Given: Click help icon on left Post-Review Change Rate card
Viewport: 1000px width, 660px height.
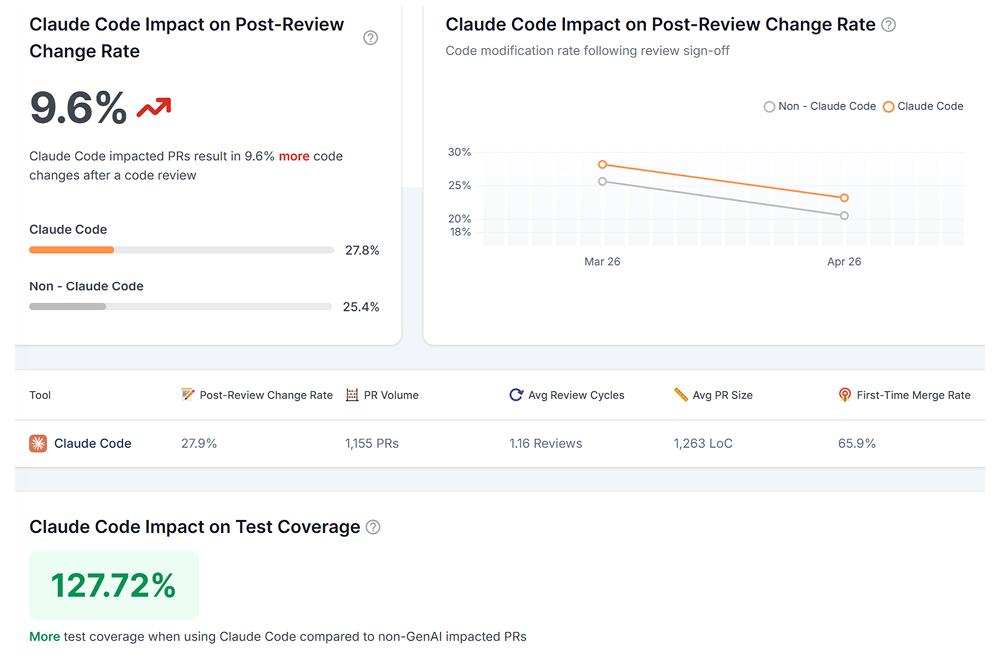Looking at the screenshot, I should coord(371,38).
